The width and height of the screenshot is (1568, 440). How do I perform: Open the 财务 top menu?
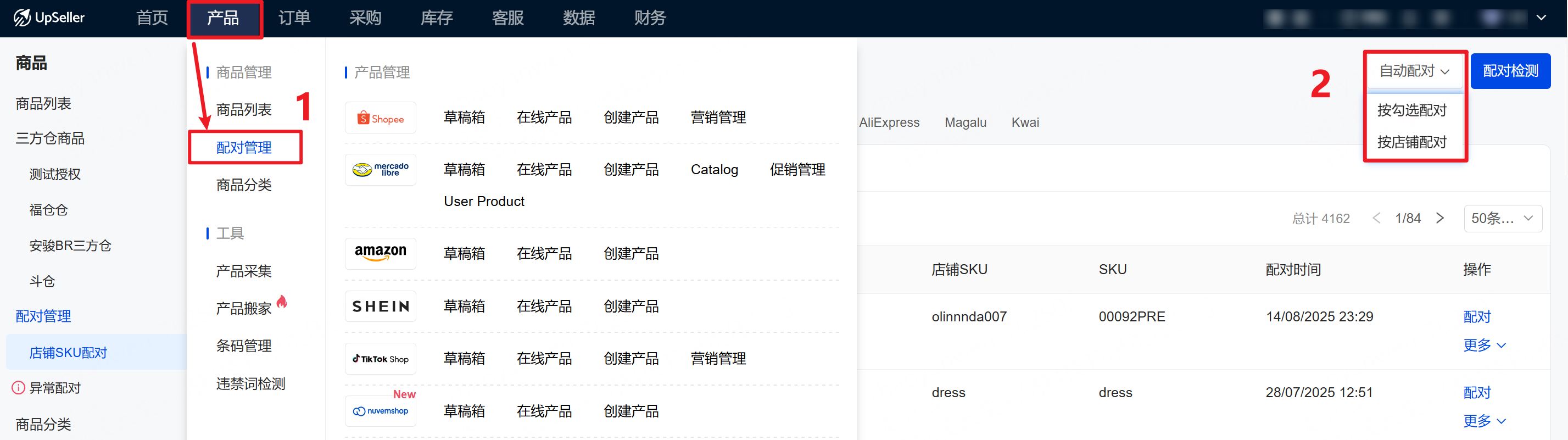point(650,18)
